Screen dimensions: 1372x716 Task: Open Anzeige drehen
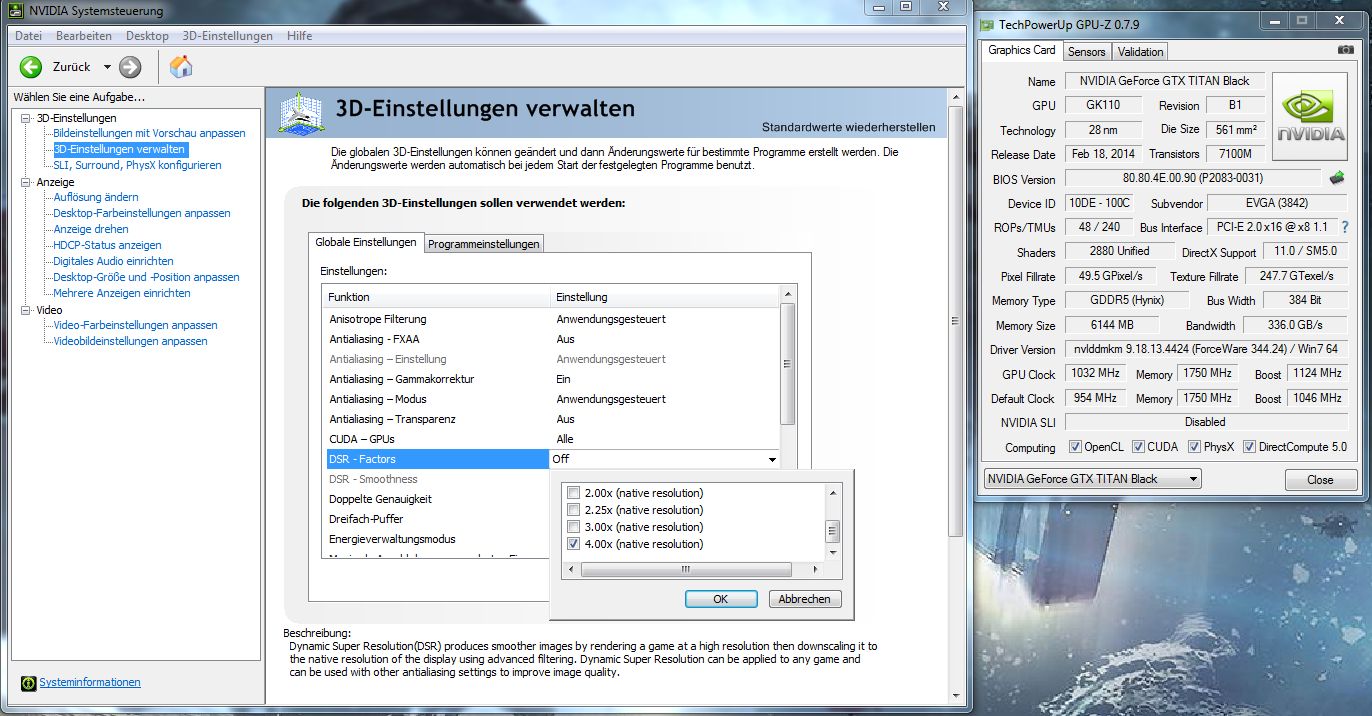[91, 229]
